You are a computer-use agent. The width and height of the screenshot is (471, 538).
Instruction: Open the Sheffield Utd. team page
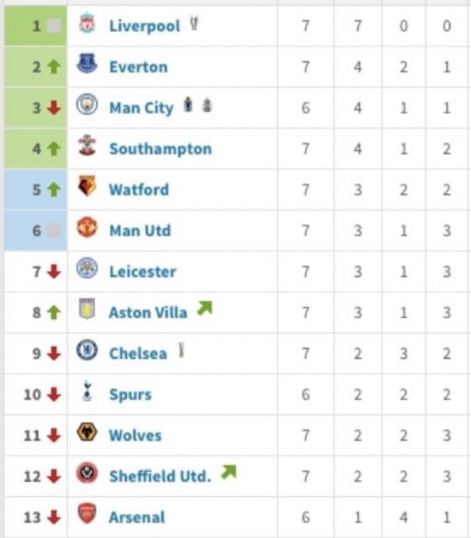point(160,476)
